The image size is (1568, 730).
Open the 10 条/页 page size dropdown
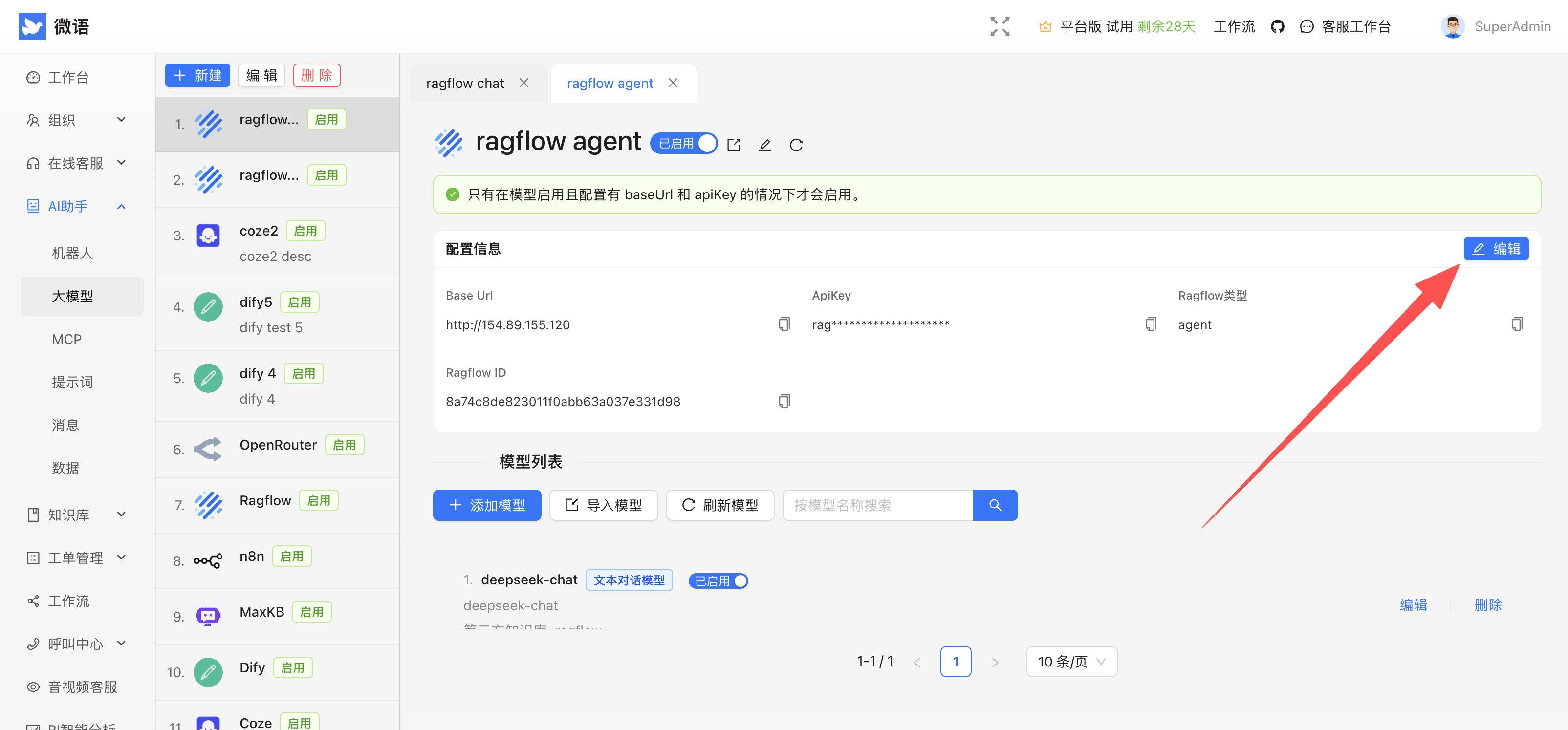pos(1071,661)
